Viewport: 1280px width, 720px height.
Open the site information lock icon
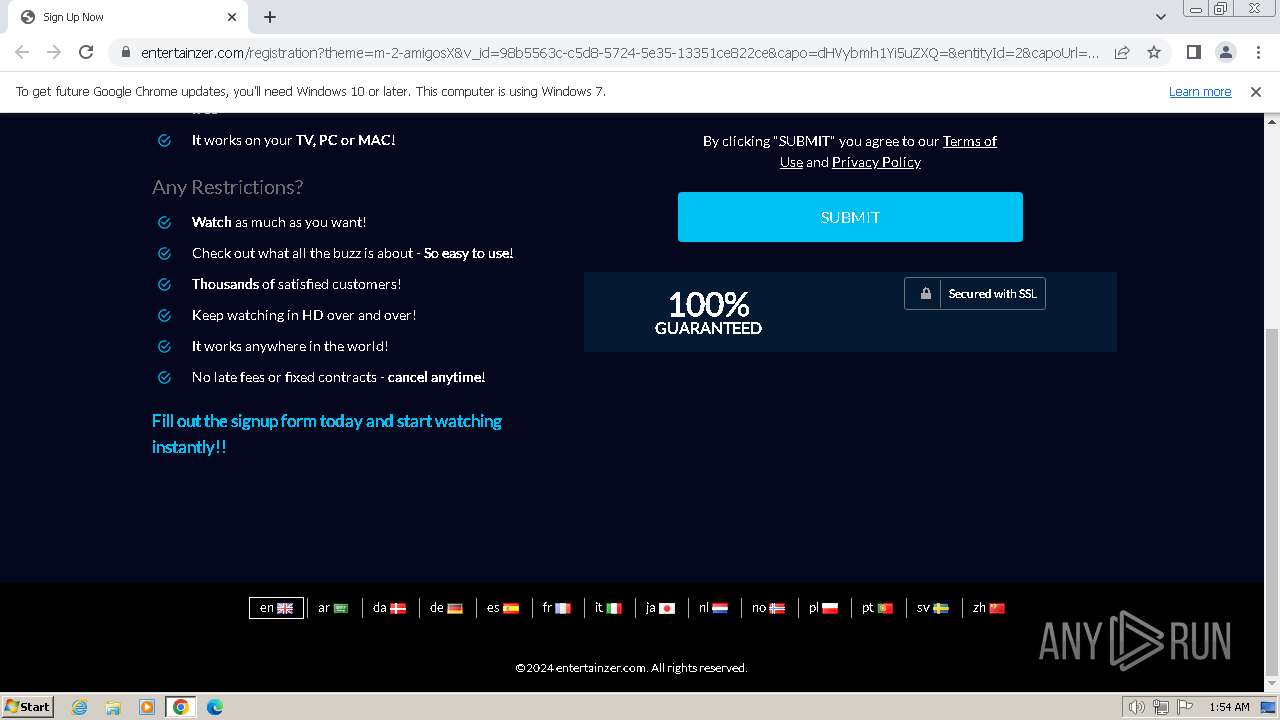point(126,52)
